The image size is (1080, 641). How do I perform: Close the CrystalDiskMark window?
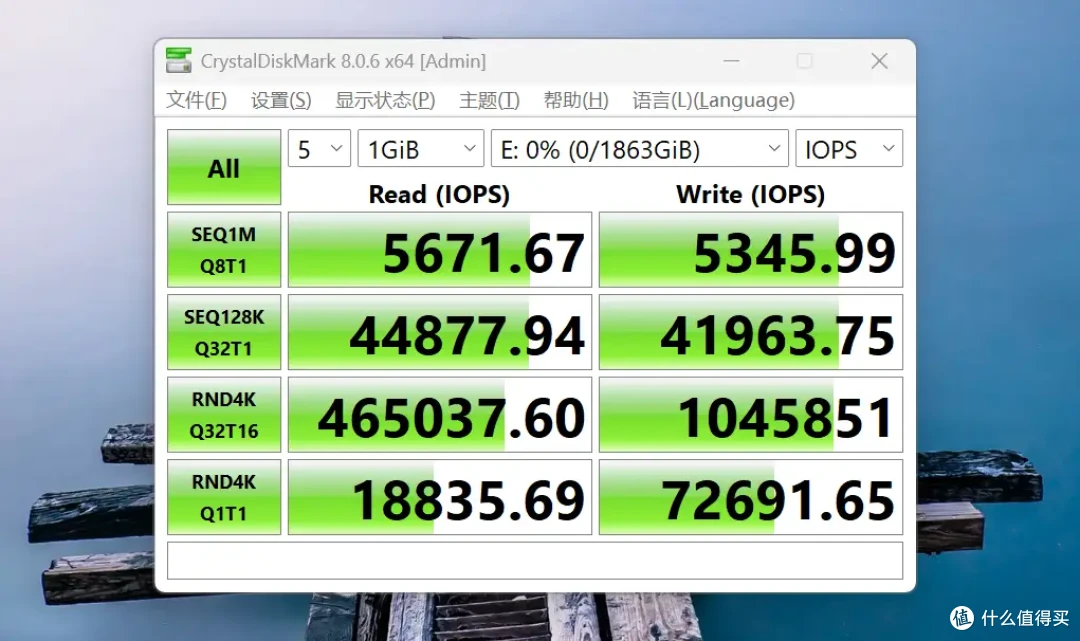click(879, 61)
